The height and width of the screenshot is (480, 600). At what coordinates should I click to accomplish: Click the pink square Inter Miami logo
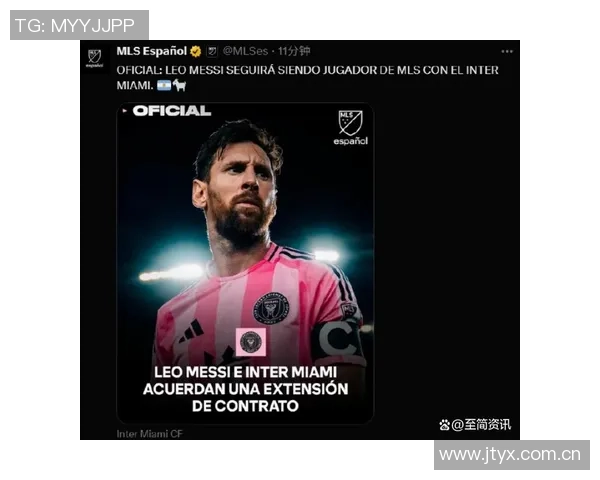(x=251, y=341)
